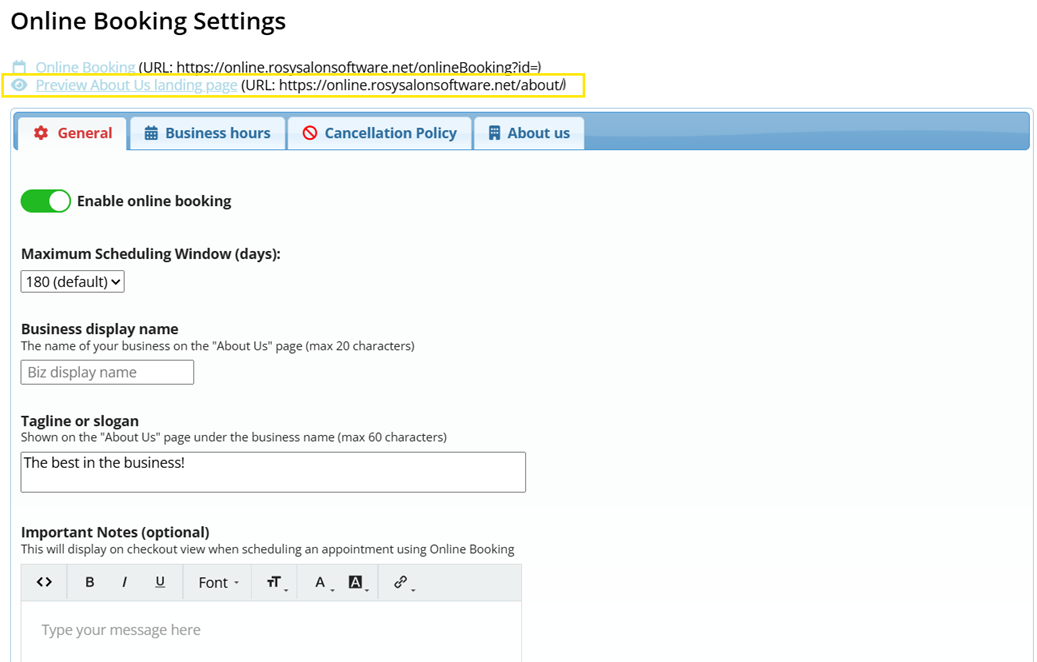Switch to the Cancellation Policy tab
This screenshot has height=662, width=1037.
[380, 133]
